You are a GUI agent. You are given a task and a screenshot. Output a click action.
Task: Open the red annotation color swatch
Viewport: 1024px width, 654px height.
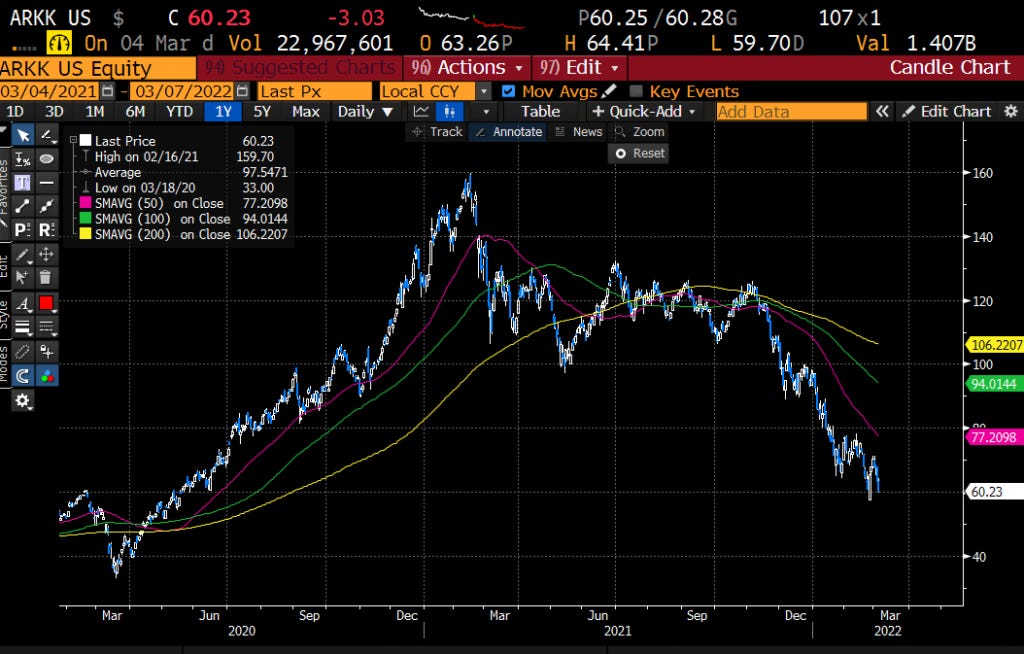[x=46, y=303]
